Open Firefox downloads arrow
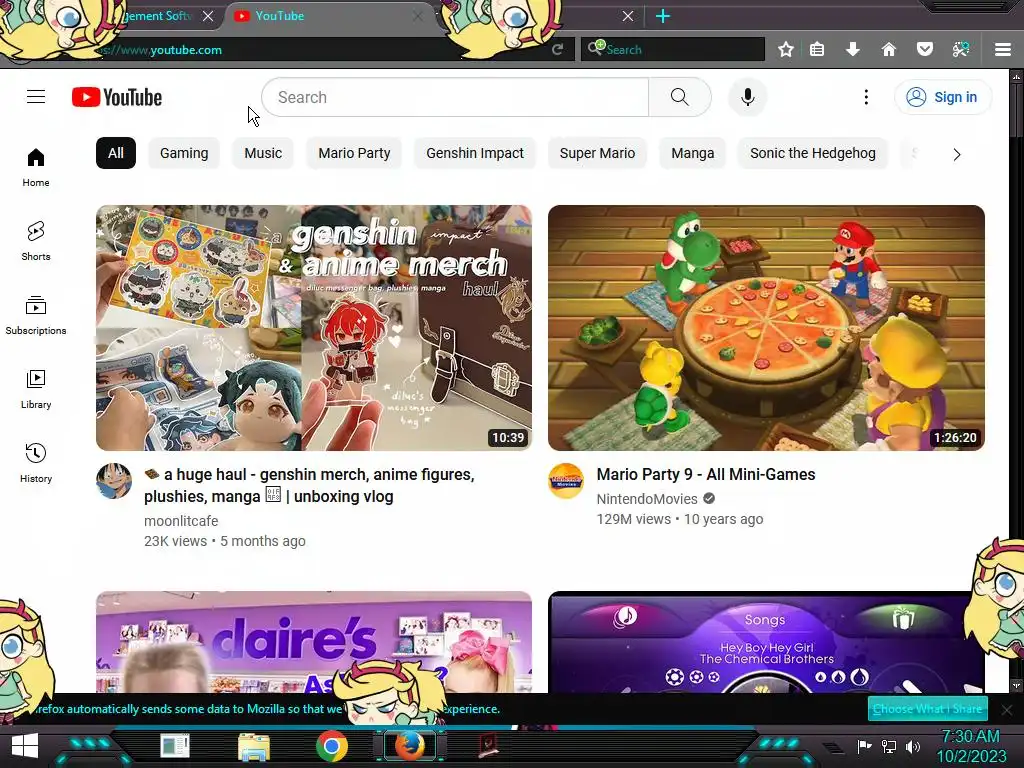The height and width of the screenshot is (768, 1024). pos(852,50)
